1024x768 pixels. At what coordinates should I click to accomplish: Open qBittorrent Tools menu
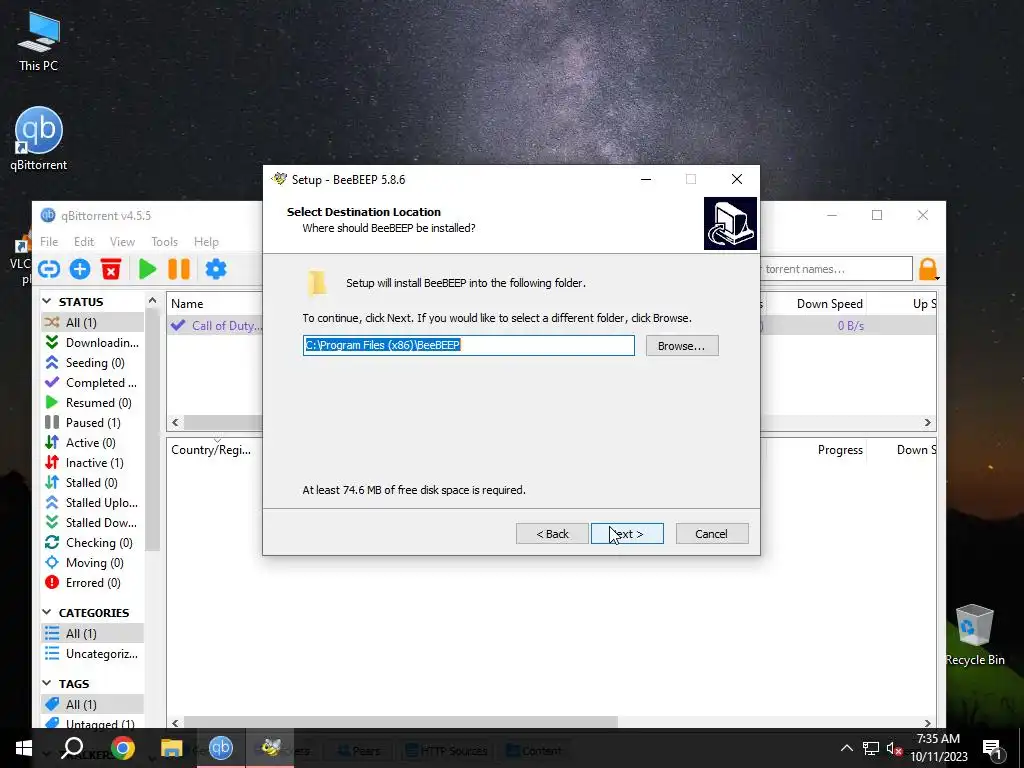pyautogui.click(x=165, y=242)
